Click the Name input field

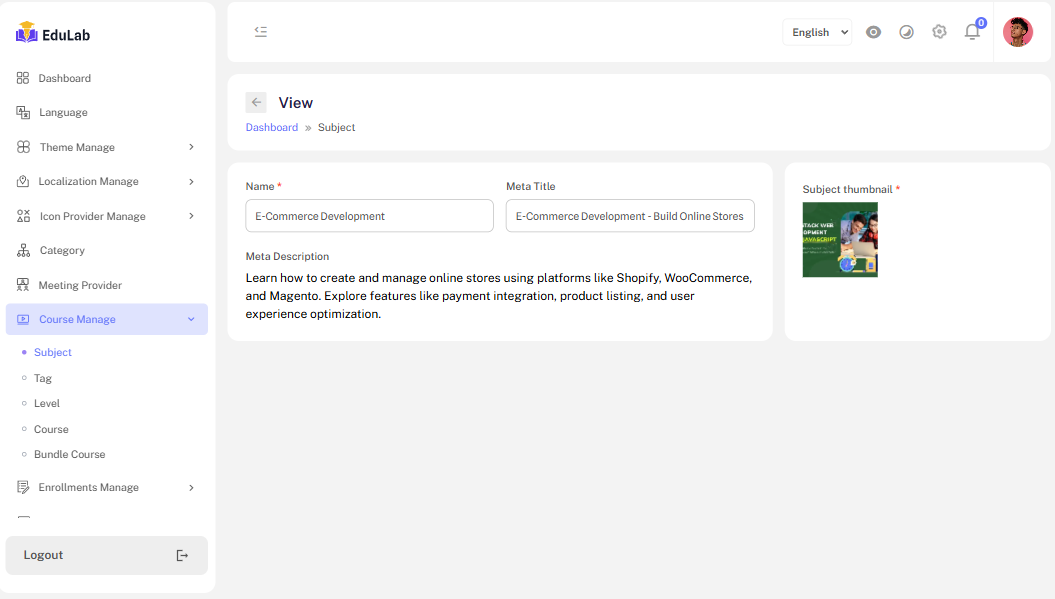[x=369, y=216]
